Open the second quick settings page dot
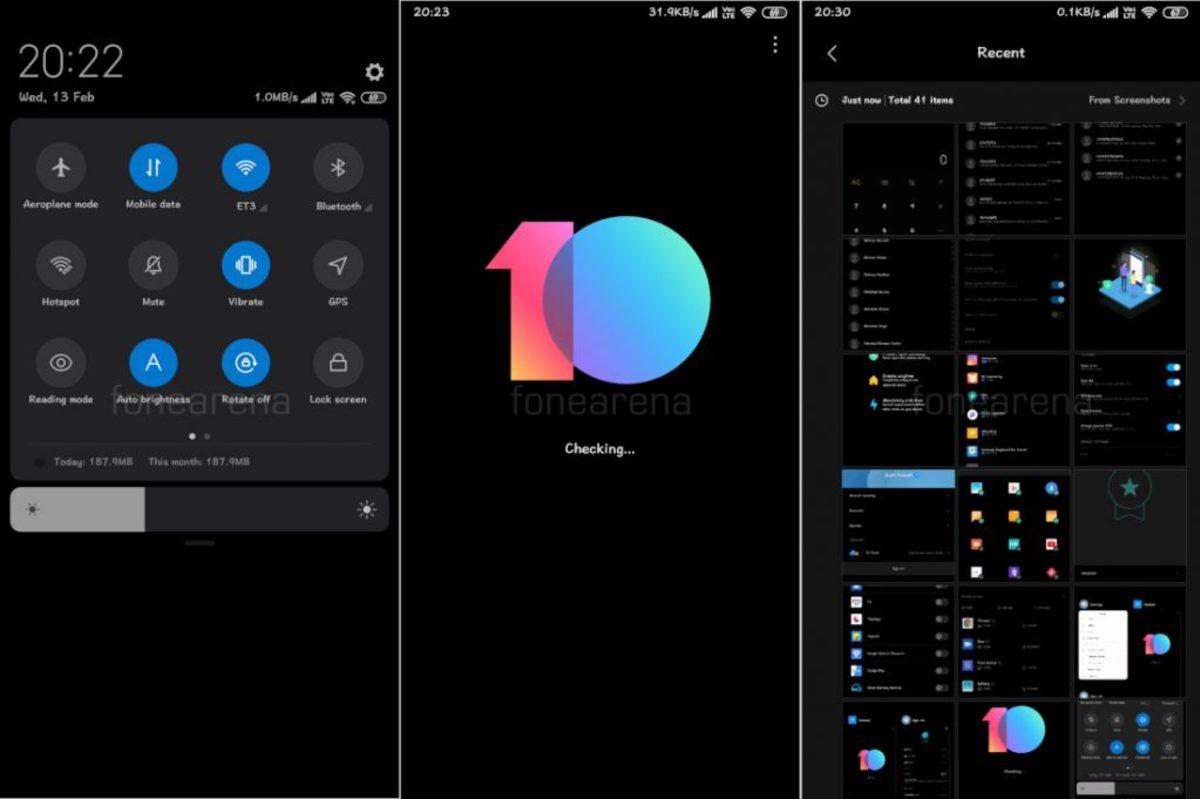This screenshot has height=799, width=1200. [206, 436]
